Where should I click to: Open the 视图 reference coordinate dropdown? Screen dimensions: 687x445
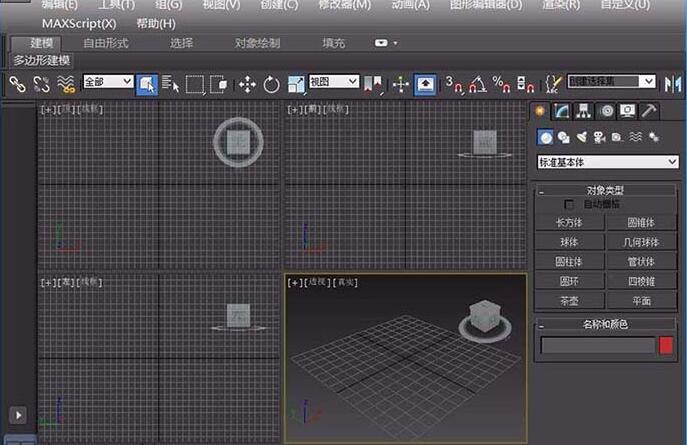334,82
